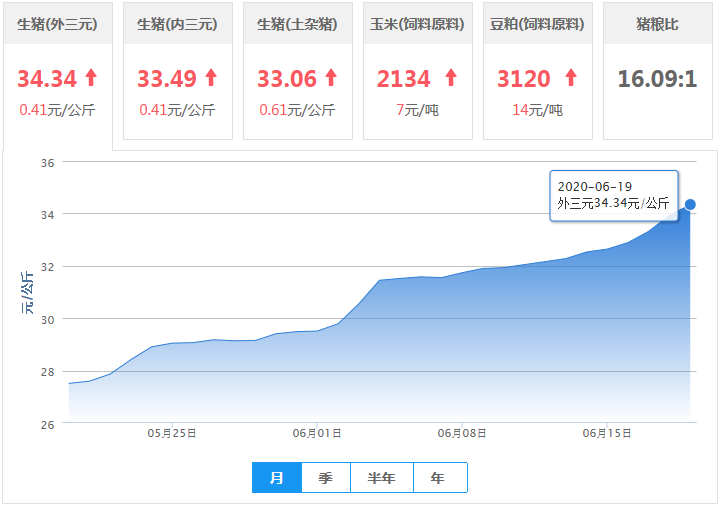
Task: Click the 34.34 price value
Action: [x=46, y=78]
